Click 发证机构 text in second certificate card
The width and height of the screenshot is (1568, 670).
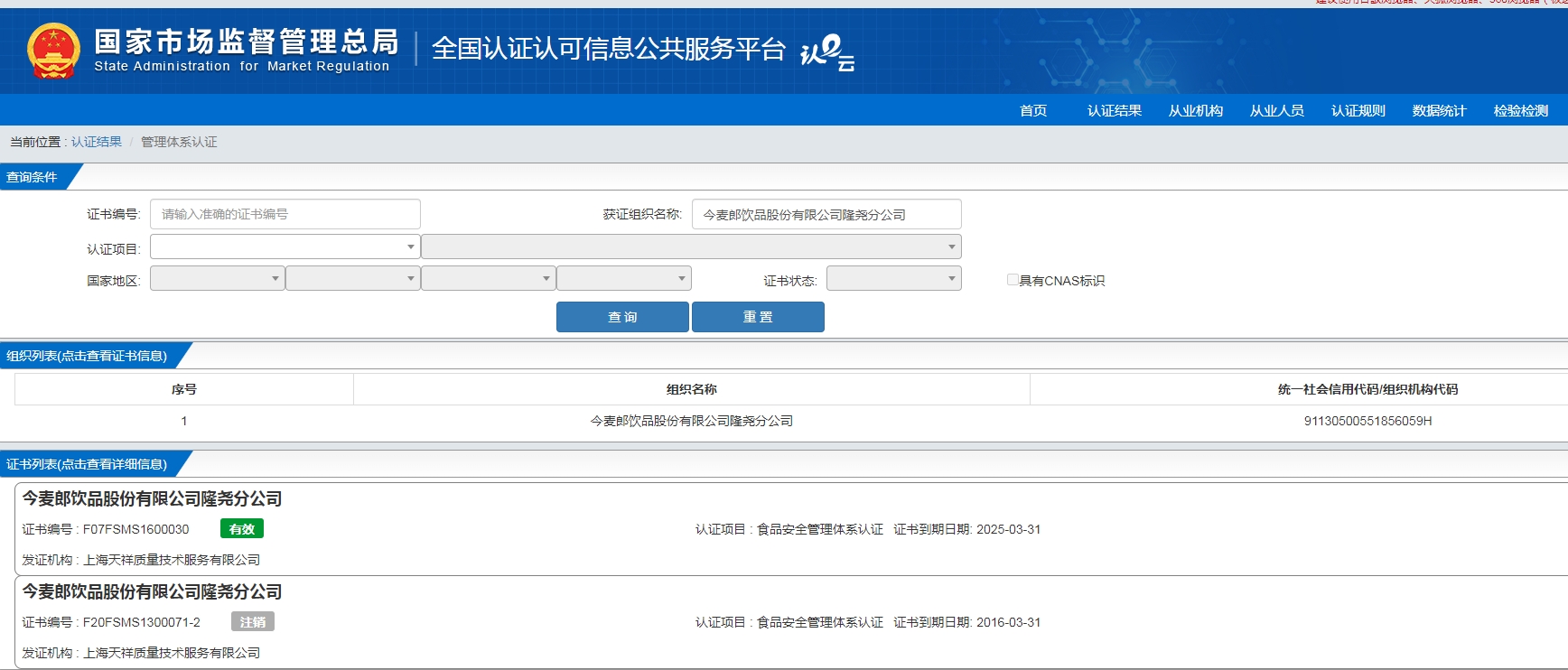(x=141, y=653)
